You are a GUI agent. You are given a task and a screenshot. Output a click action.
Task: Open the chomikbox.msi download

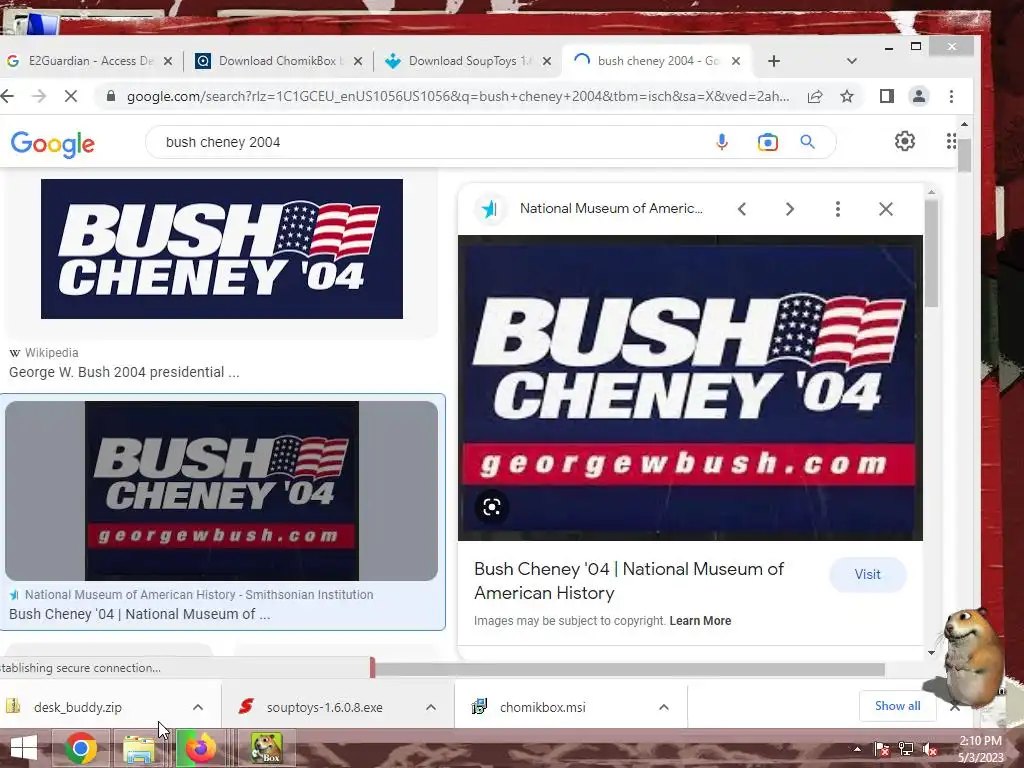542,707
